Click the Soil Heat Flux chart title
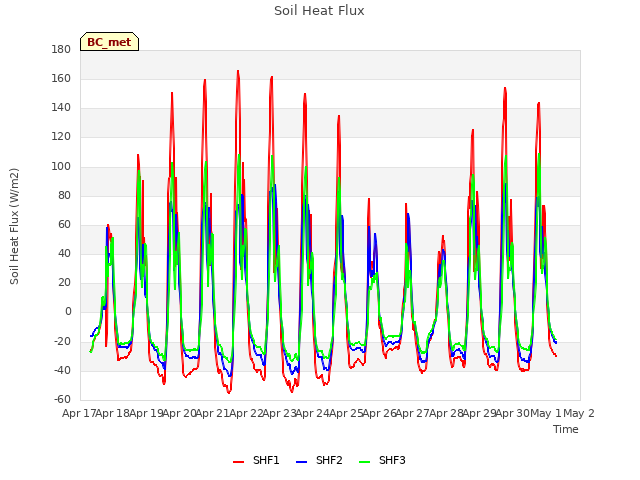This screenshot has width=640, height=480. click(319, 11)
